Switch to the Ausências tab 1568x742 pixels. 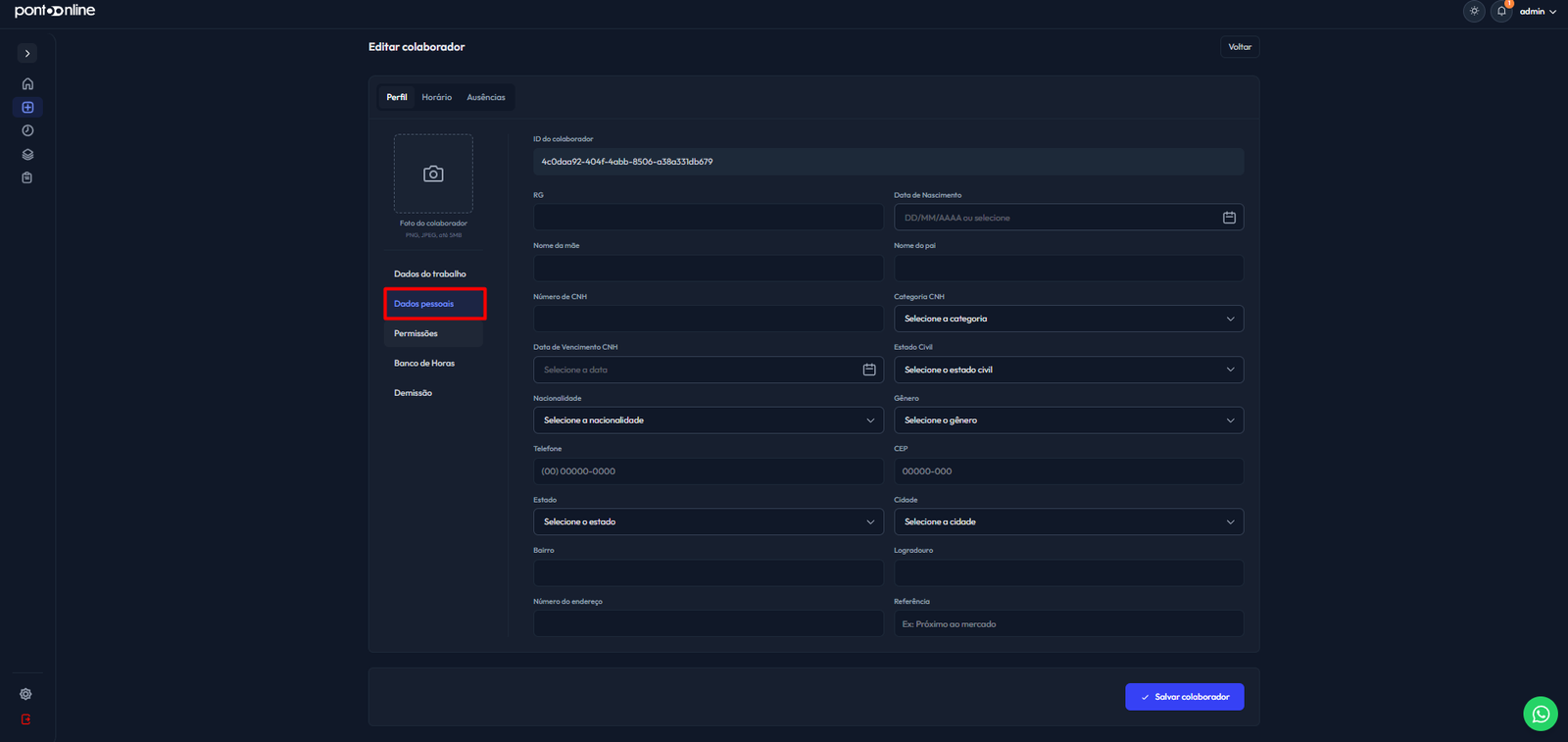(486, 97)
